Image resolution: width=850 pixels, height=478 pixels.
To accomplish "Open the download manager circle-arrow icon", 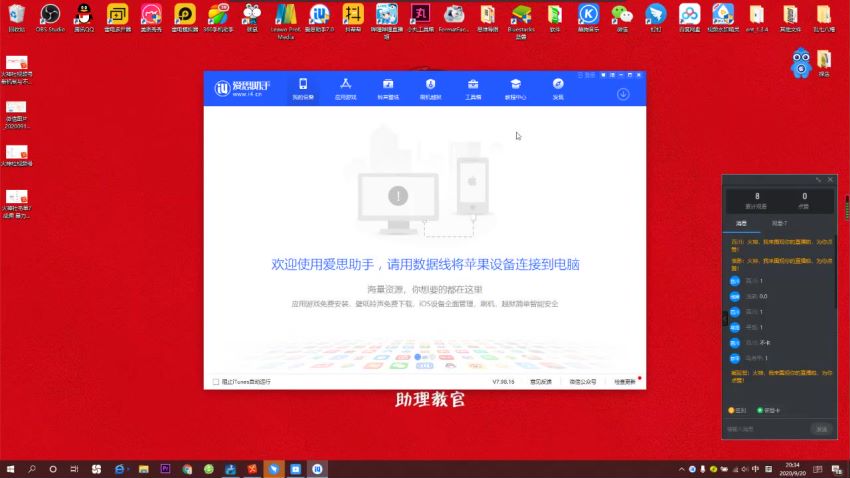I will 623,94.
